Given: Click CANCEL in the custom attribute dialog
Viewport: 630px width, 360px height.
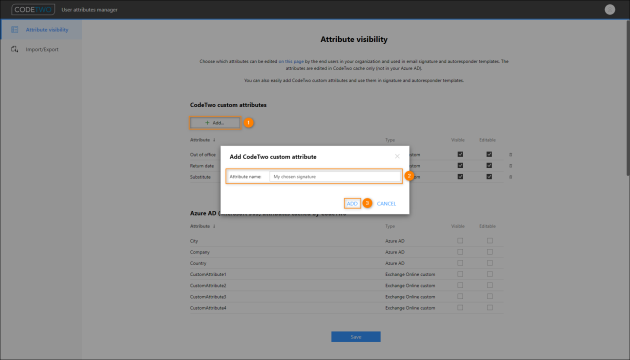Looking at the screenshot, I should (x=386, y=204).
